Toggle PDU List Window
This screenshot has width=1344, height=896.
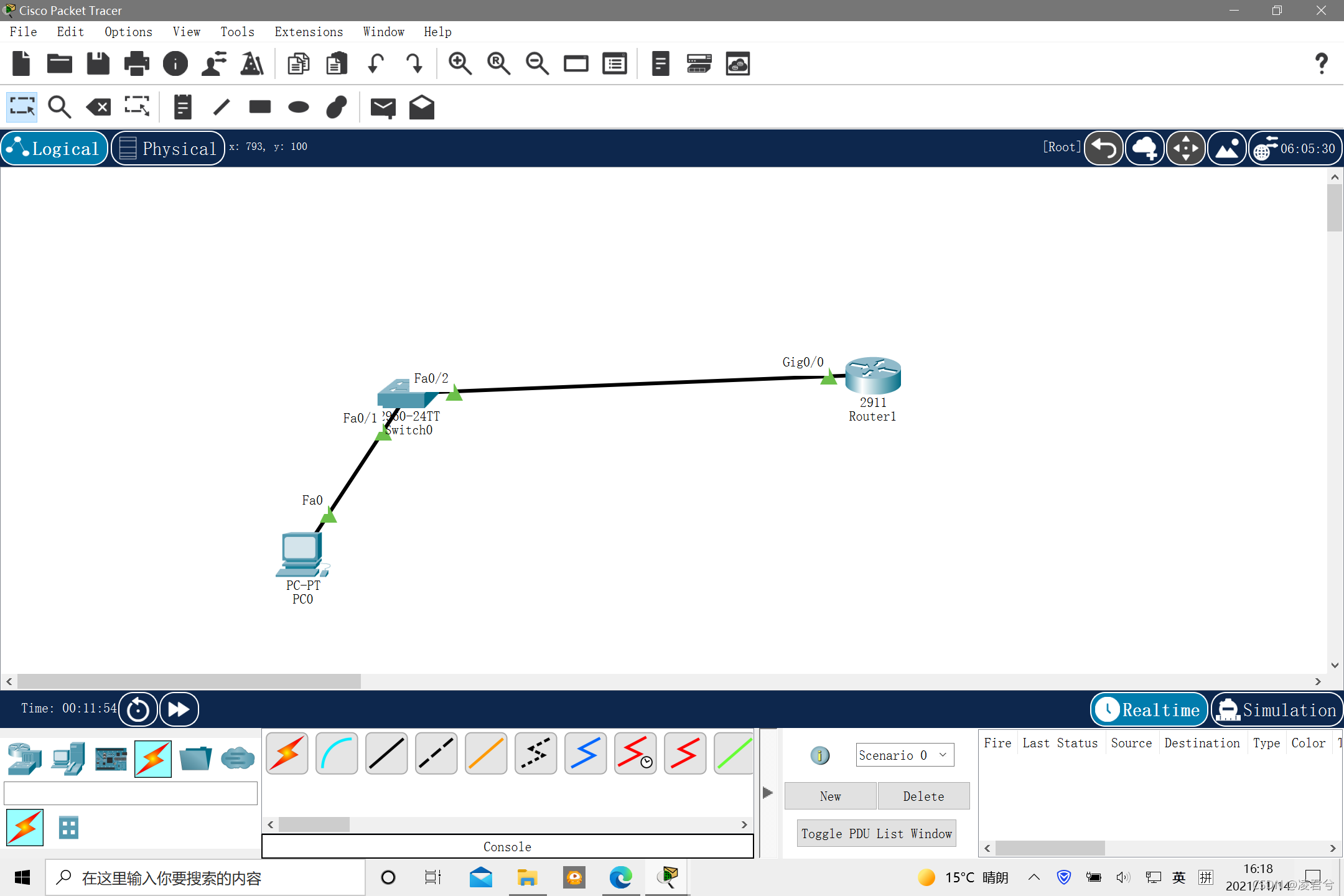(x=877, y=833)
